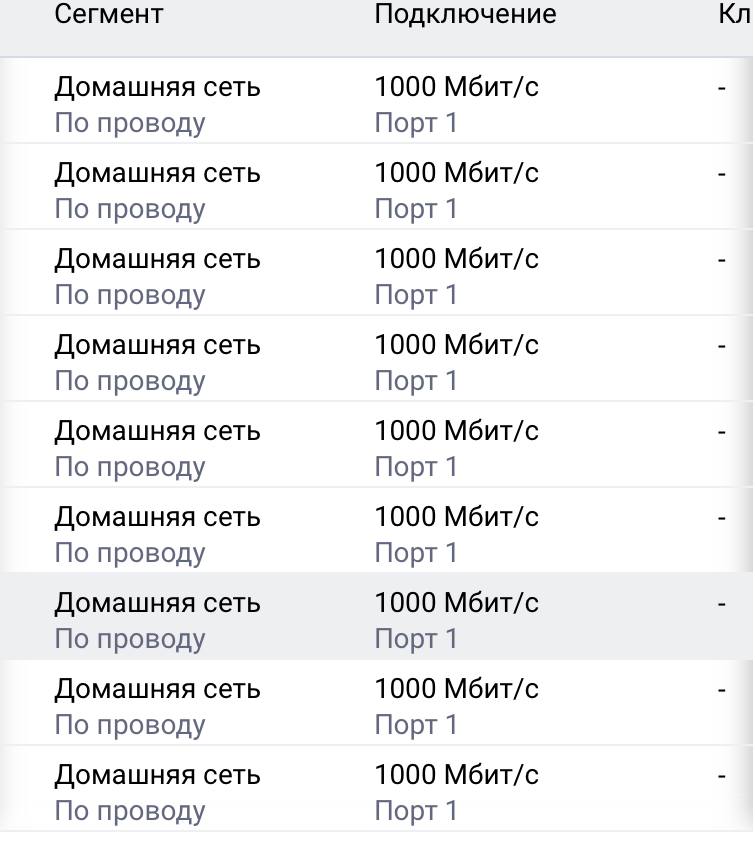Sort by the "Подключение" column header
The image size is (755, 849).
[x=465, y=15]
